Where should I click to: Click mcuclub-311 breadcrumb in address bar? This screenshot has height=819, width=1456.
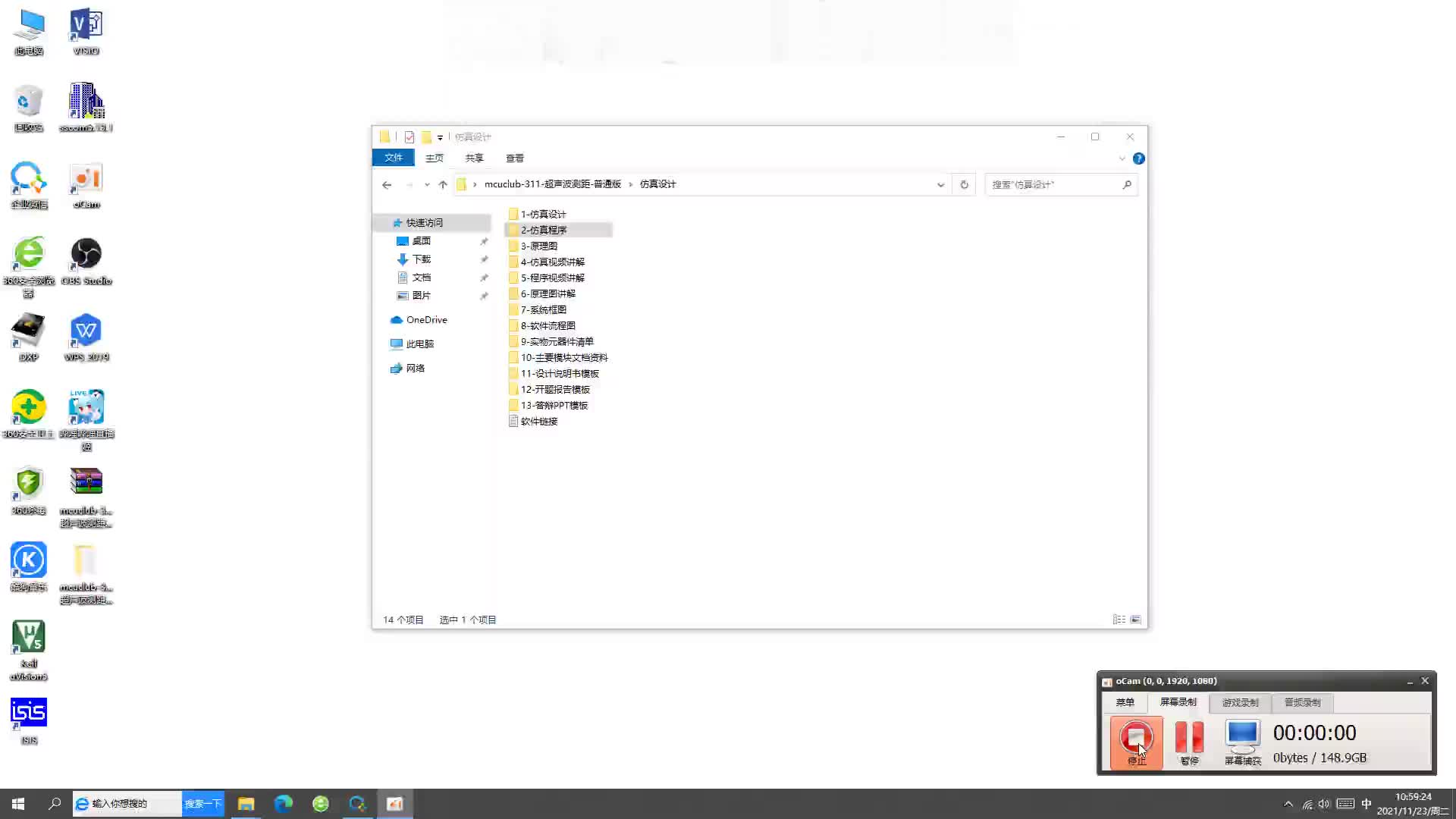tap(552, 184)
